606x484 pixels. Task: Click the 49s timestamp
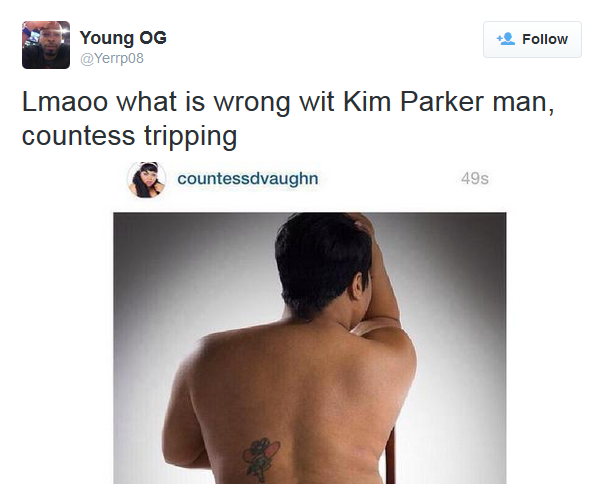point(475,179)
